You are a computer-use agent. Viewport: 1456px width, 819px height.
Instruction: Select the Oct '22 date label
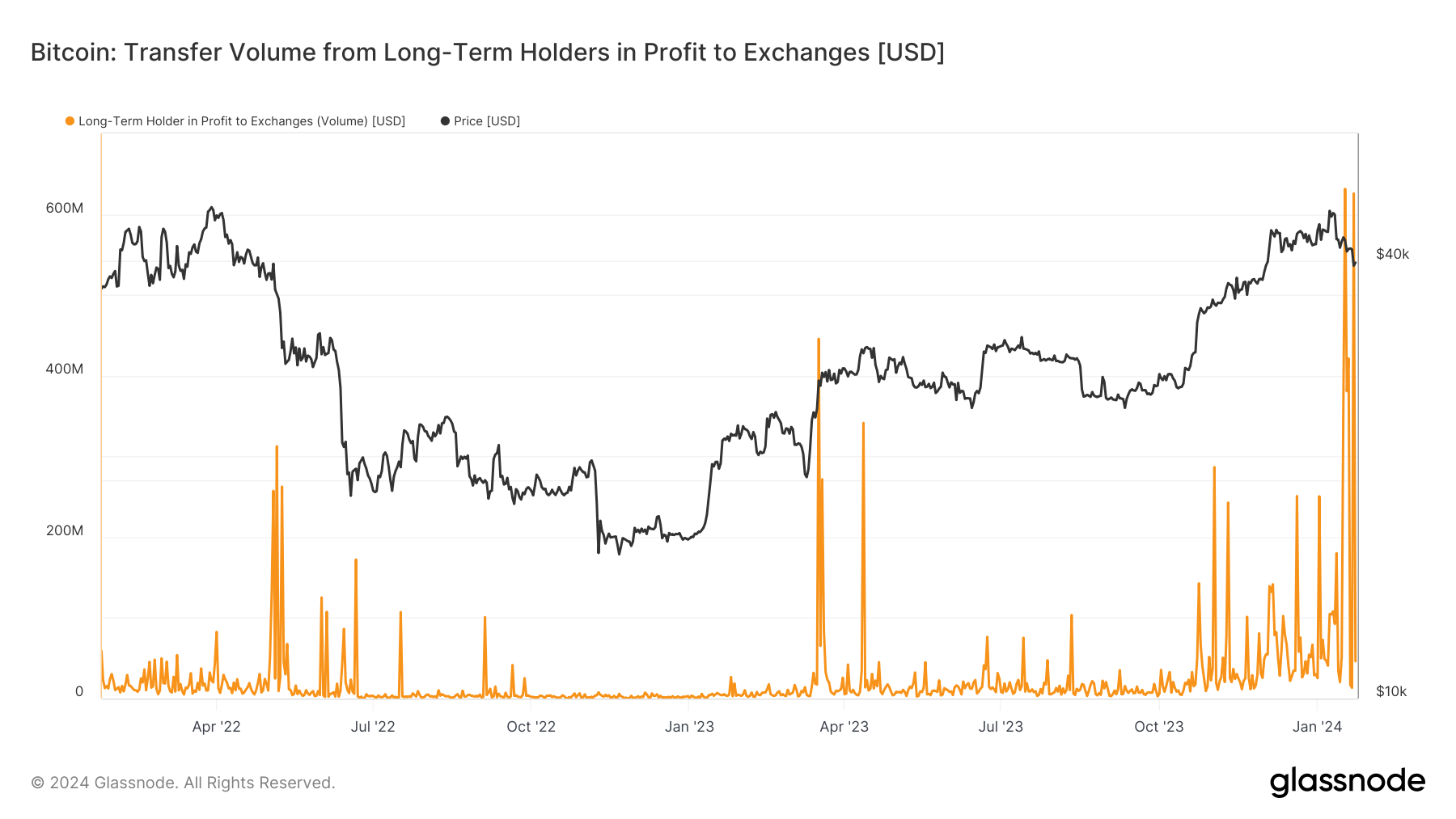531,727
